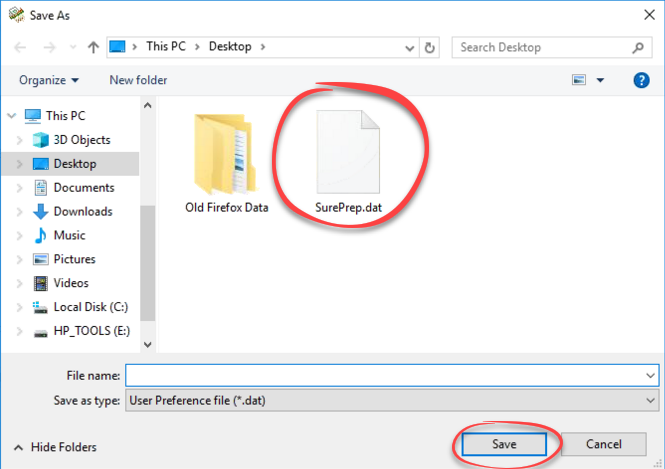This screenshot has height=469, width=665.
Task: Click the PC icon in address bar
Action: [x=117, y=47]
